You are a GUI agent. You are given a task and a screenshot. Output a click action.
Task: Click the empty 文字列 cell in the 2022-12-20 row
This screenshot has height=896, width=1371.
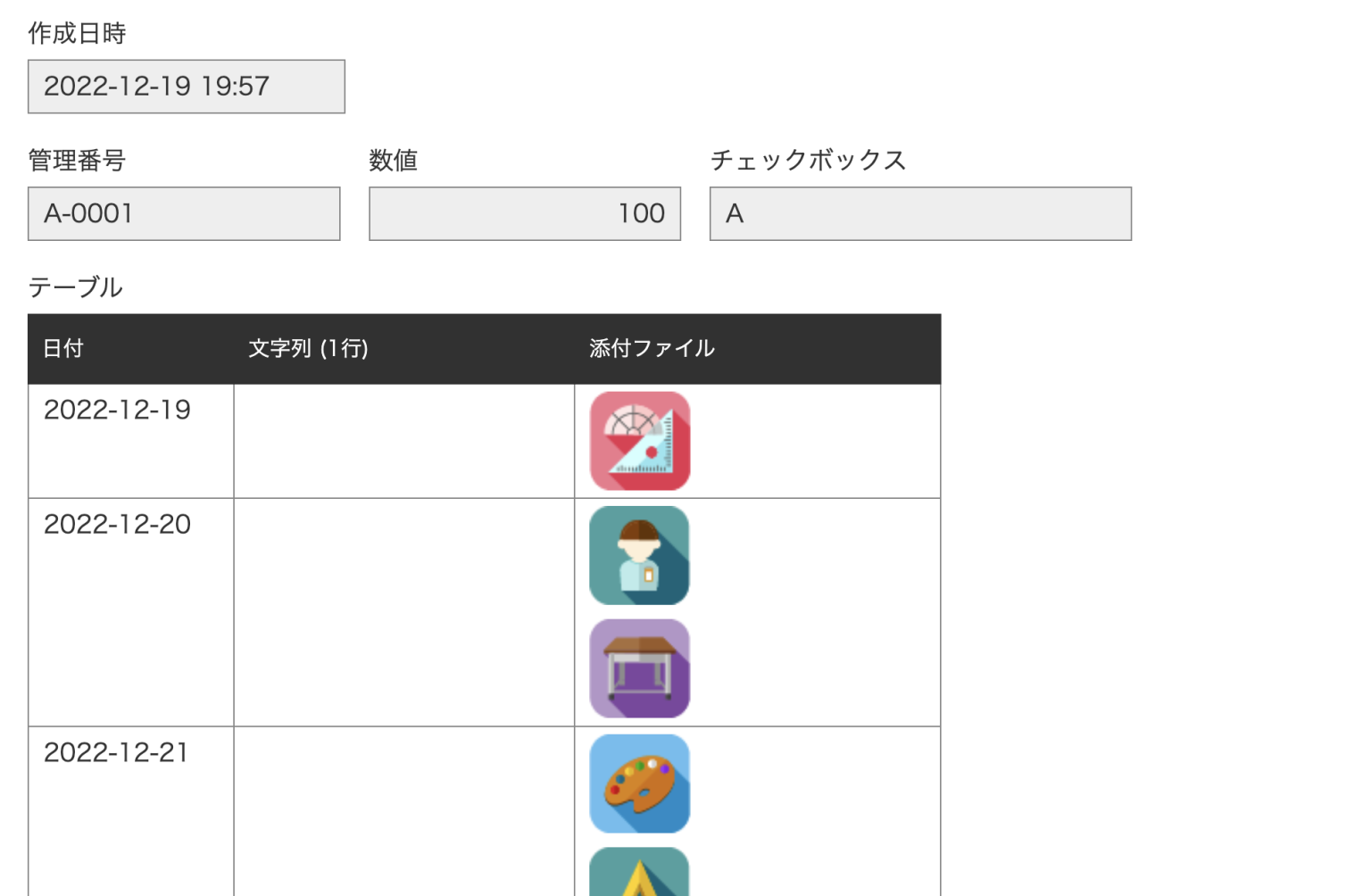click(x=403, y=610)
